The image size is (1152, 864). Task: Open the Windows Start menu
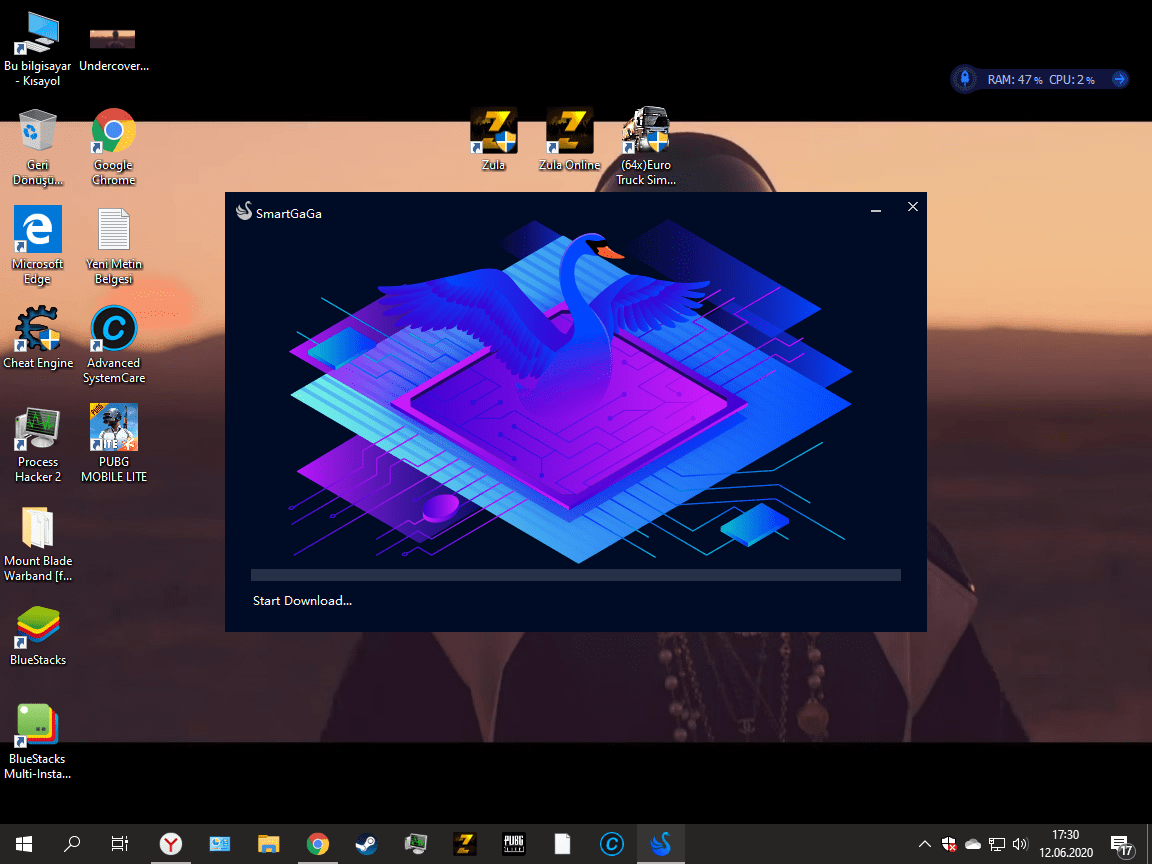pyautogui.click(x=24, y=844)
